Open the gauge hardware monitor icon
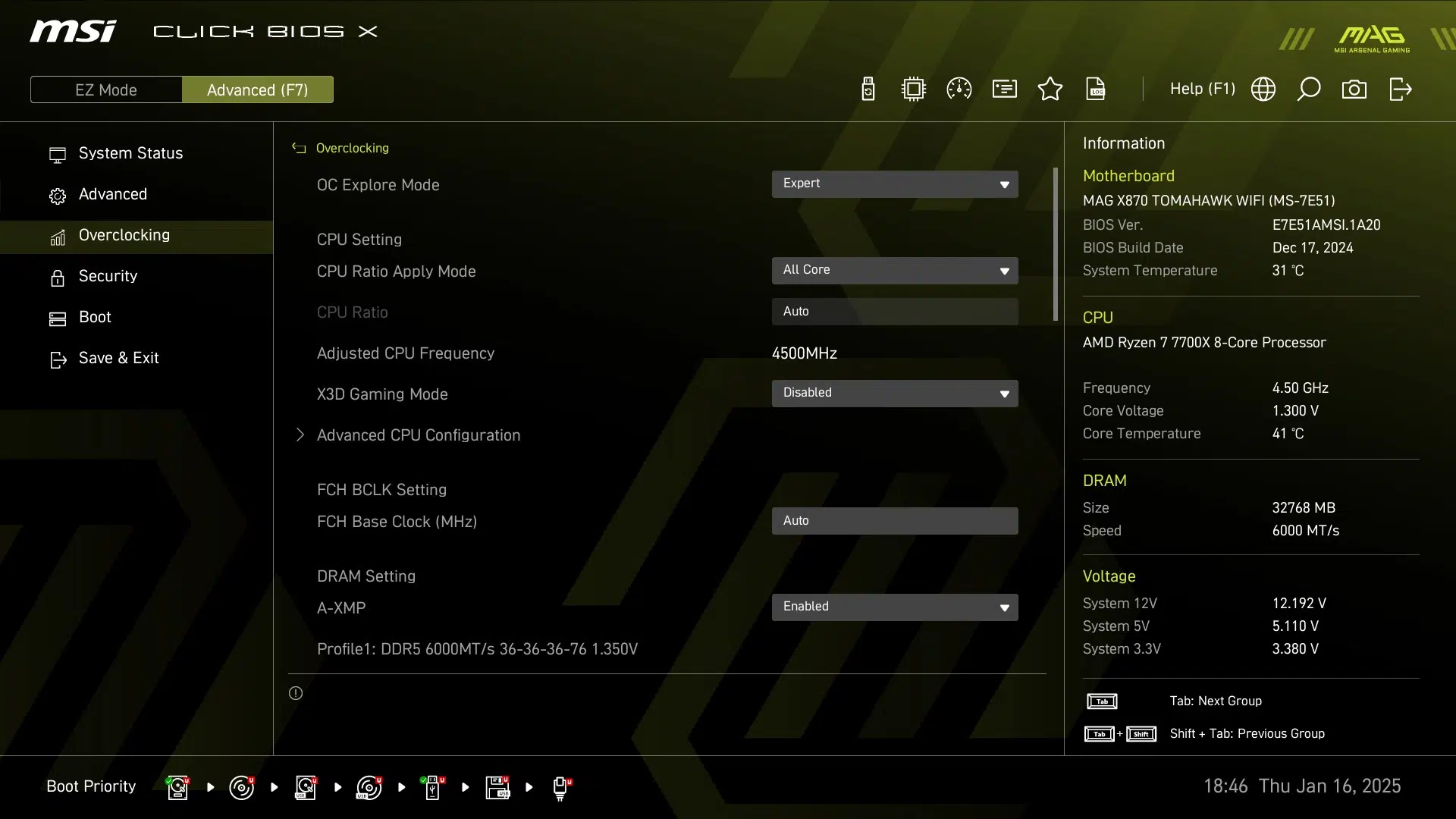The width and height of the screenshot is (1456, 819). tap(959, 89)
